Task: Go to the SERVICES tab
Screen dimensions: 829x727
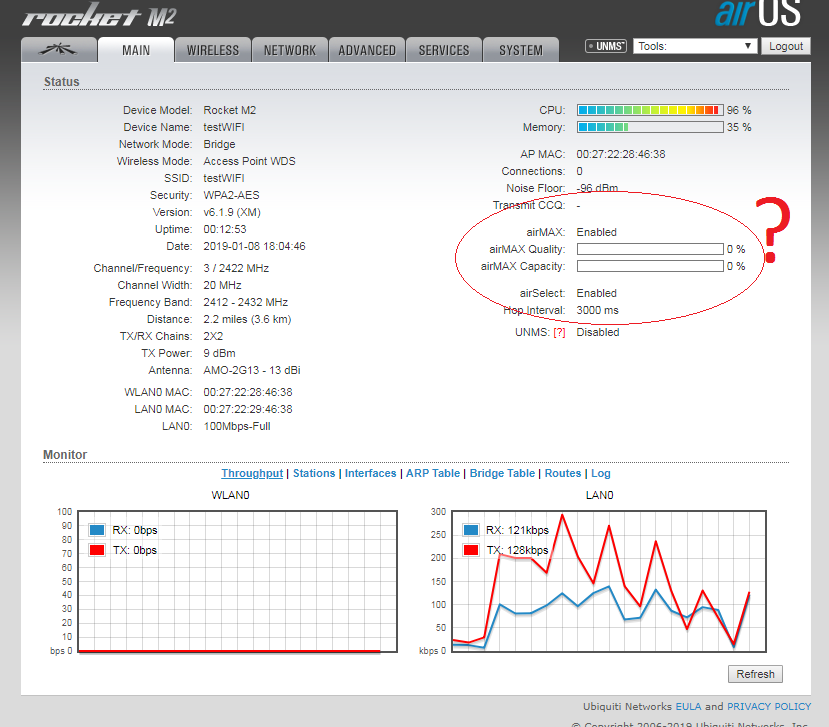Action: [x=444, y=50]
